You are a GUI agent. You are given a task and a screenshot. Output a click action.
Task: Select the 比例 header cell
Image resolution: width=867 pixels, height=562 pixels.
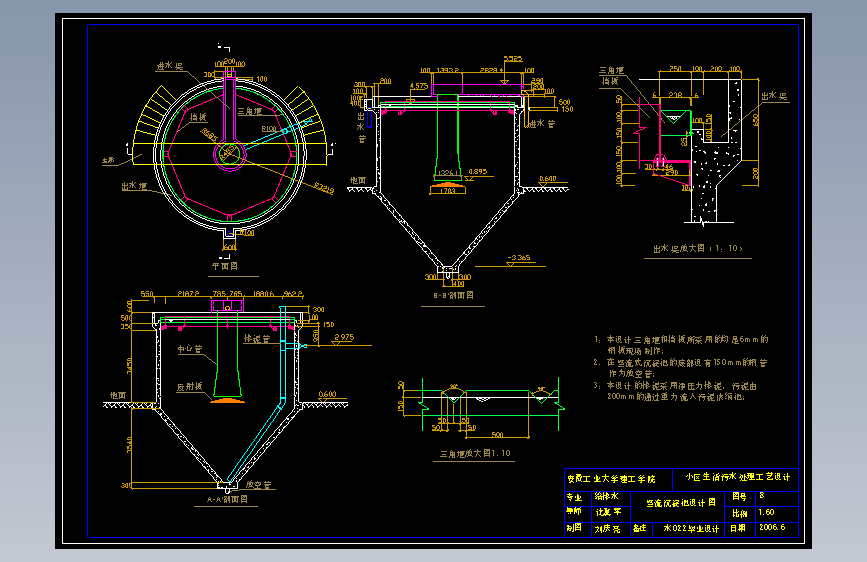click(x=740, y=513)
